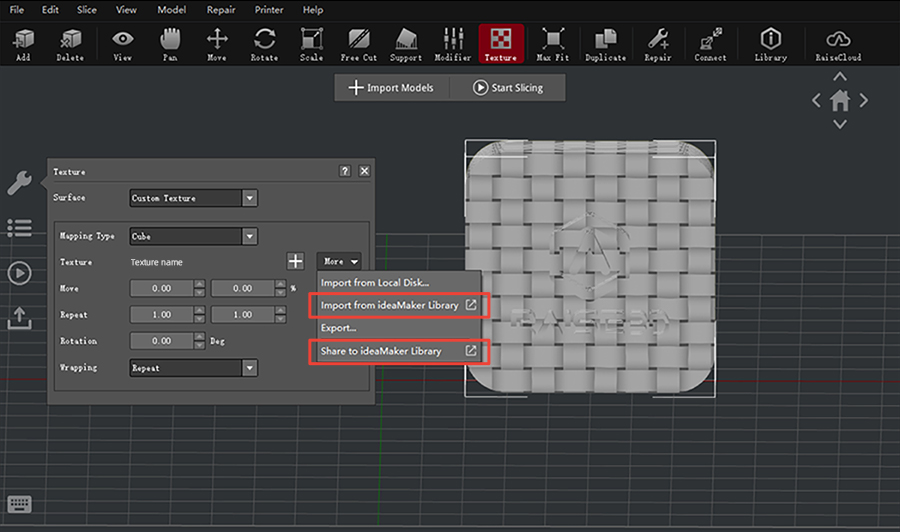The width and height of the screenshot is (900, 532).
Task: Close the Texture panel
Action: pyautogui.click(x=364, y=171)
